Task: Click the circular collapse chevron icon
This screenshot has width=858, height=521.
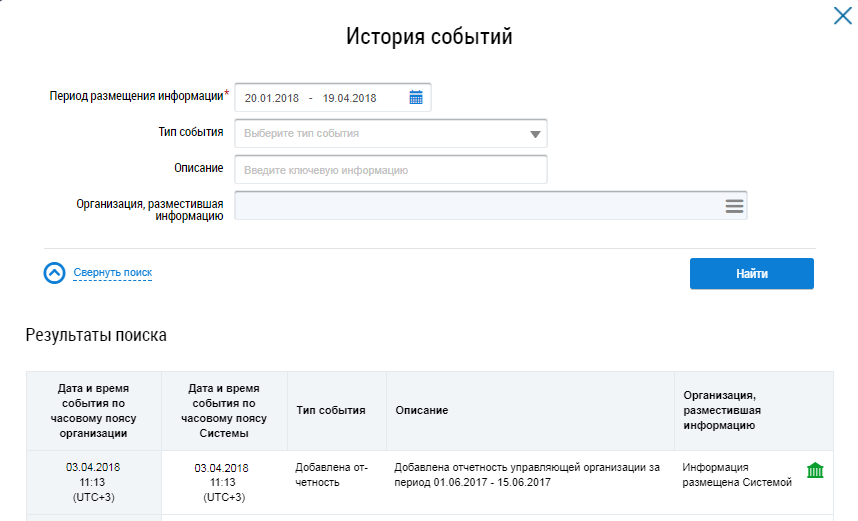Action: click(x=55, y=273)
